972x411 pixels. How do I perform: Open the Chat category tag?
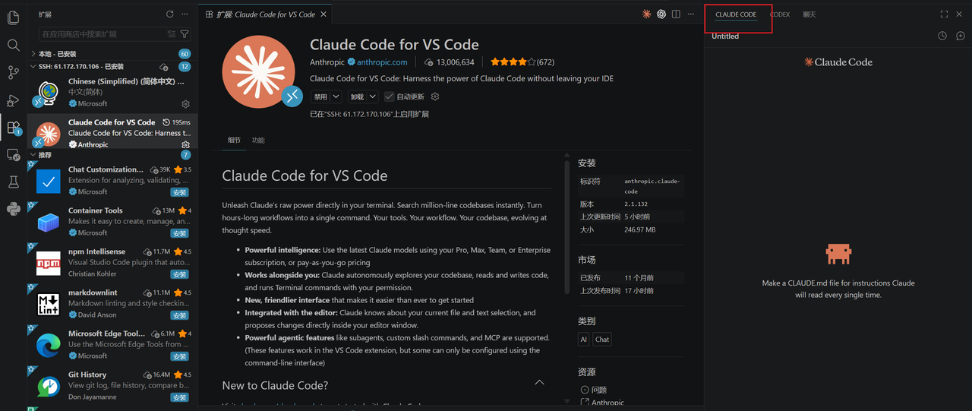pyautogui.click(x=602, y=340)
